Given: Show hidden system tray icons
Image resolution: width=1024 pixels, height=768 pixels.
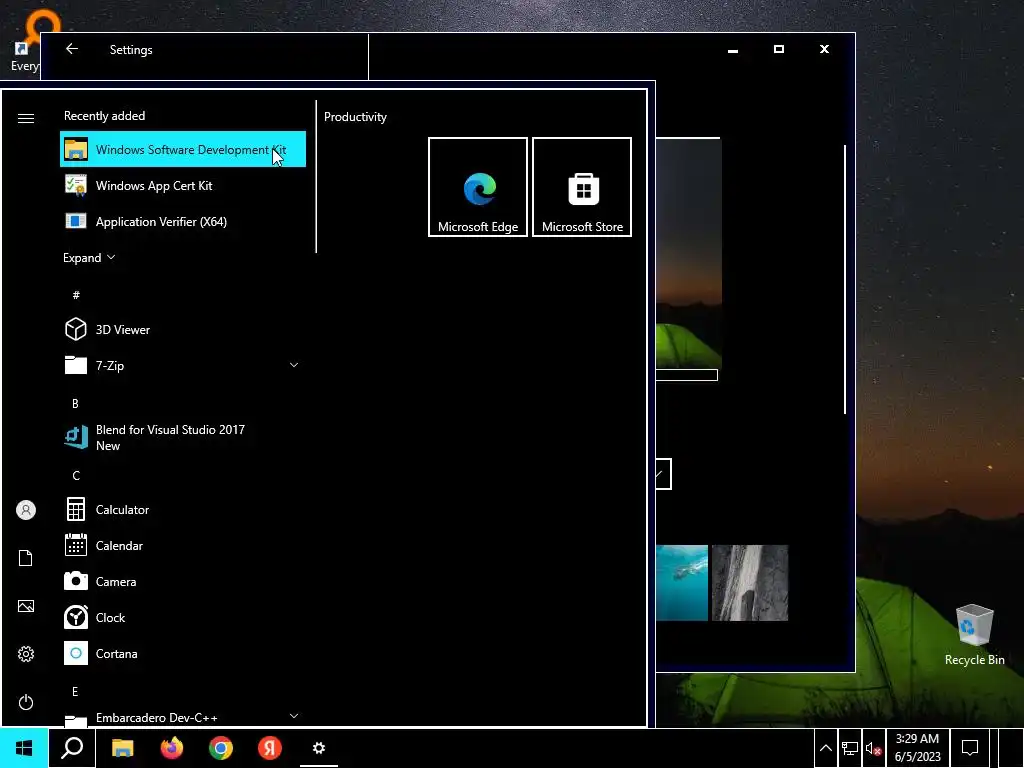Looking at the screenshot, I should (825, 748).
